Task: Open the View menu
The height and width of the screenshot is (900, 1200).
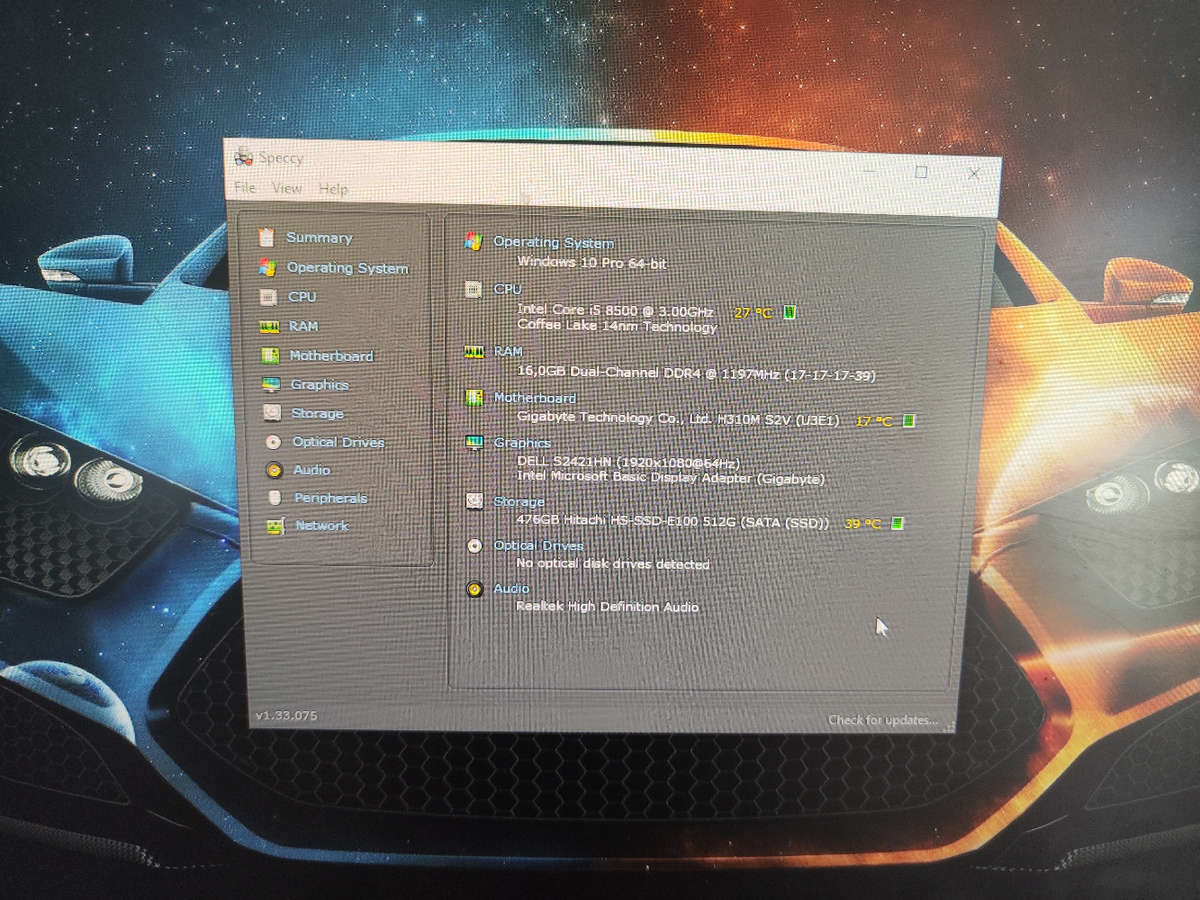Action: [x=286, y=188]
